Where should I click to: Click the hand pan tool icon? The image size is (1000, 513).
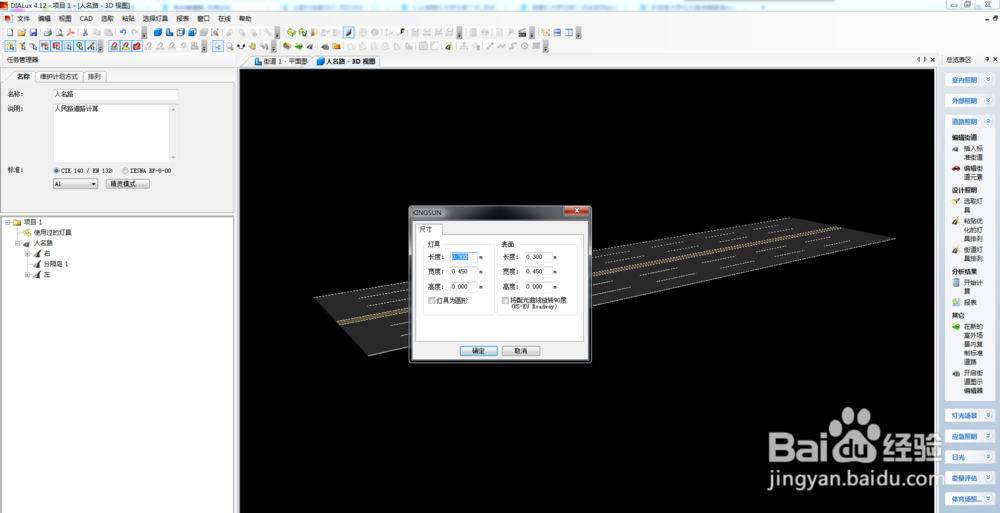pos(253,46)
